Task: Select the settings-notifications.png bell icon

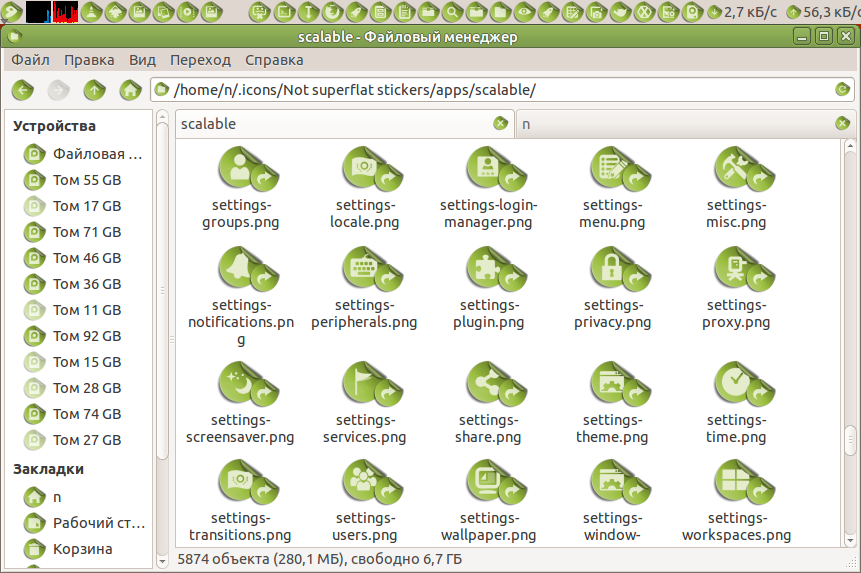Action: pos(247,268)
